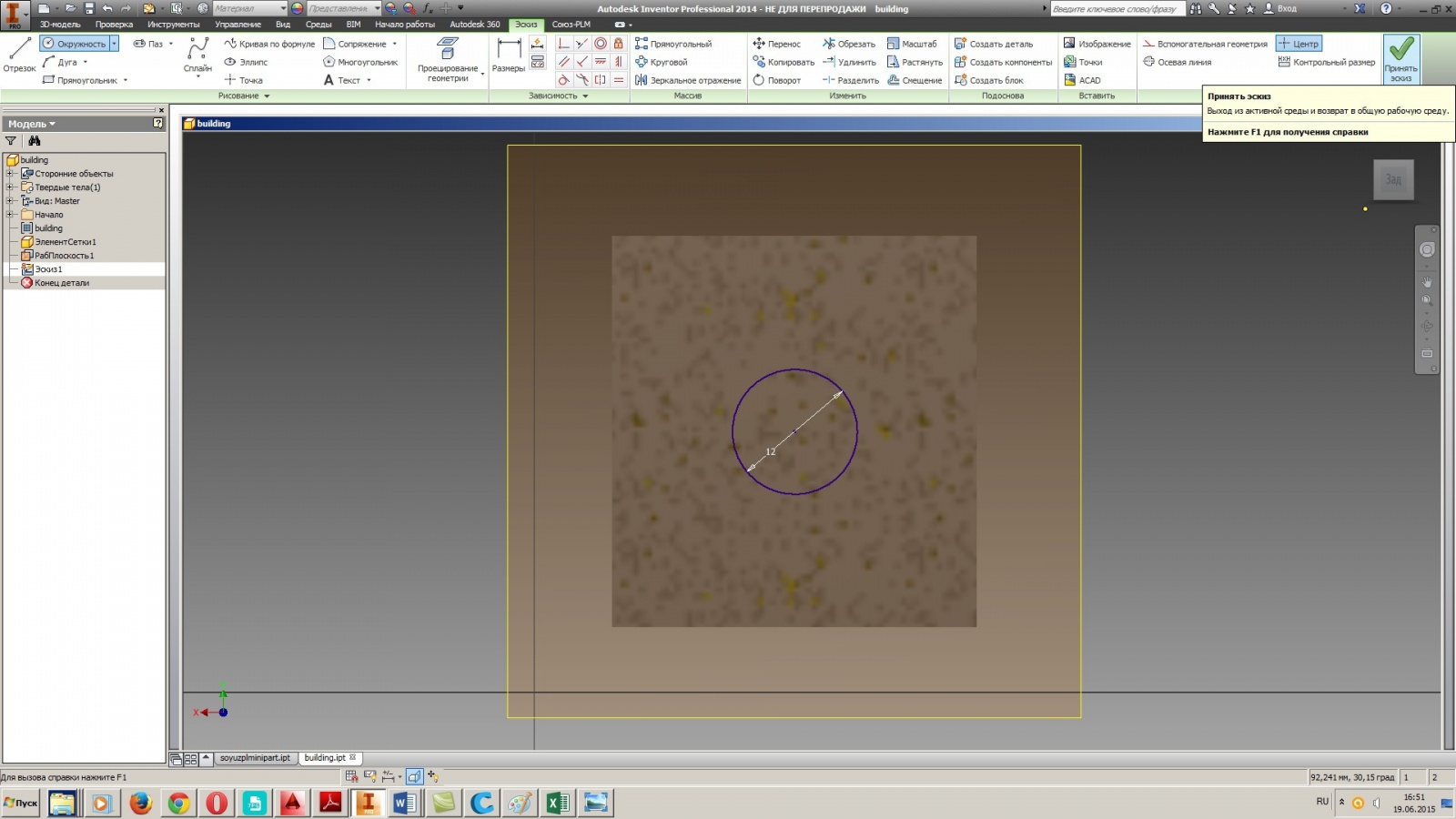Image resolution: width=1456 pixels, height=819 pixels.
Task: Toggle Контрольный размер driven dimension
Action: 1327,62
